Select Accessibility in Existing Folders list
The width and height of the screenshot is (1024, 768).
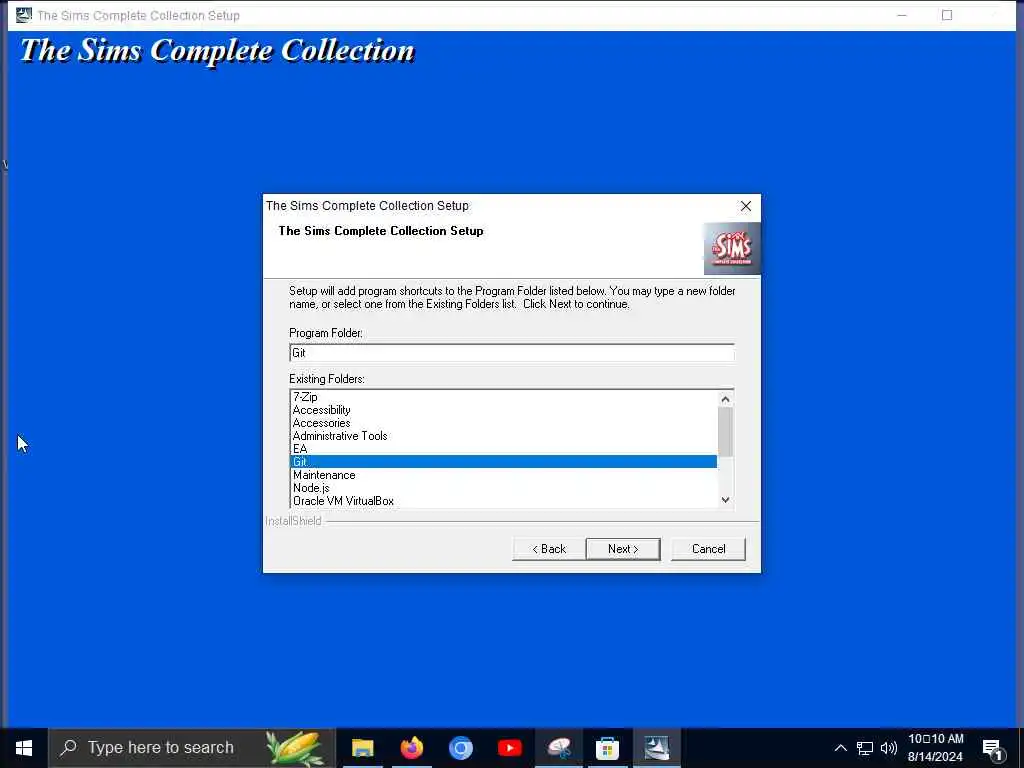[x=503, y=409]
